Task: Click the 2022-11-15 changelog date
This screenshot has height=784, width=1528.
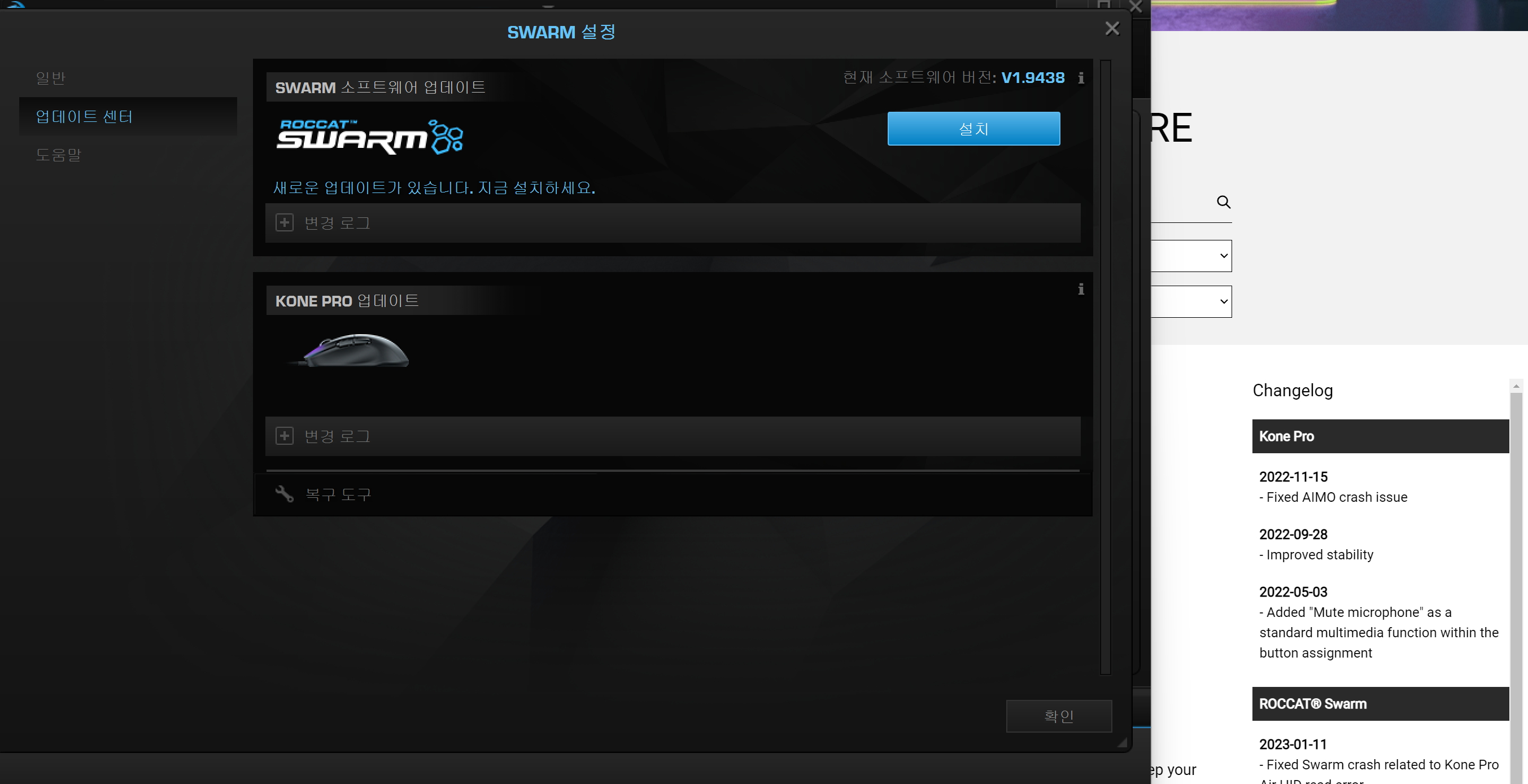Action: (1293, 477)
